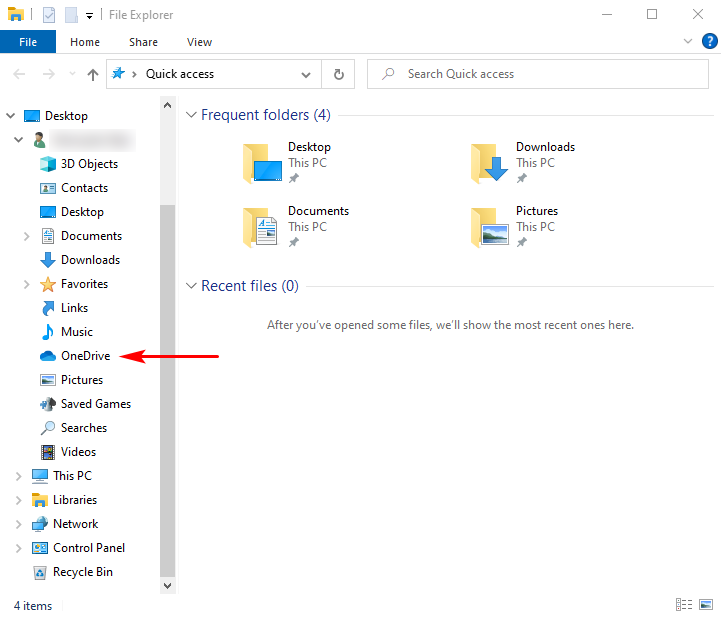Expand the This PC tree node
Screen dimensions: 721x617
click(18, 476)
